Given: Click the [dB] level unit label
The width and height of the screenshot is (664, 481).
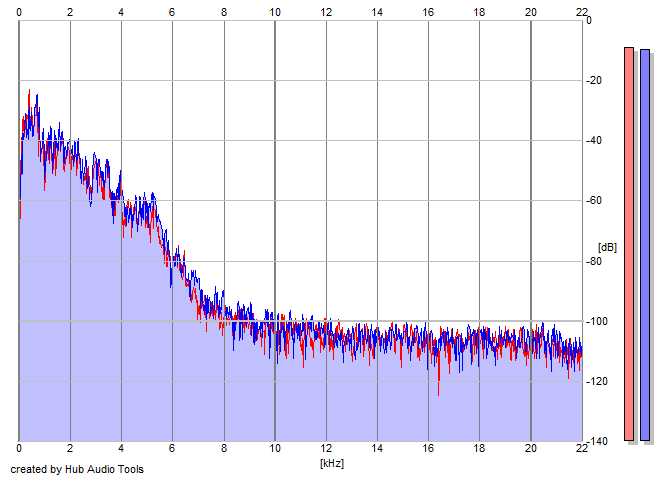Looking at the screenshot, I should tap(607, 247).
